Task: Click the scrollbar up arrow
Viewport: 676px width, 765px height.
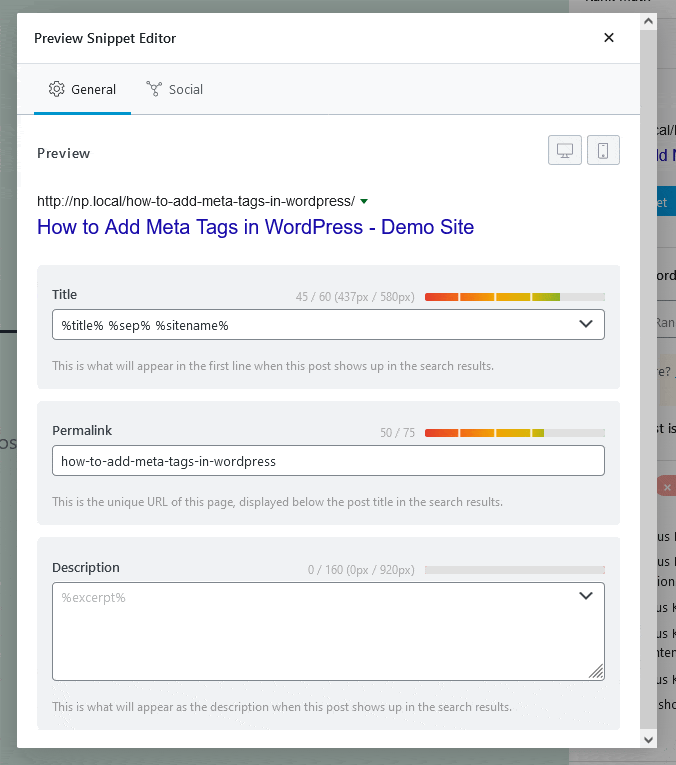Action: coord(648,21)
